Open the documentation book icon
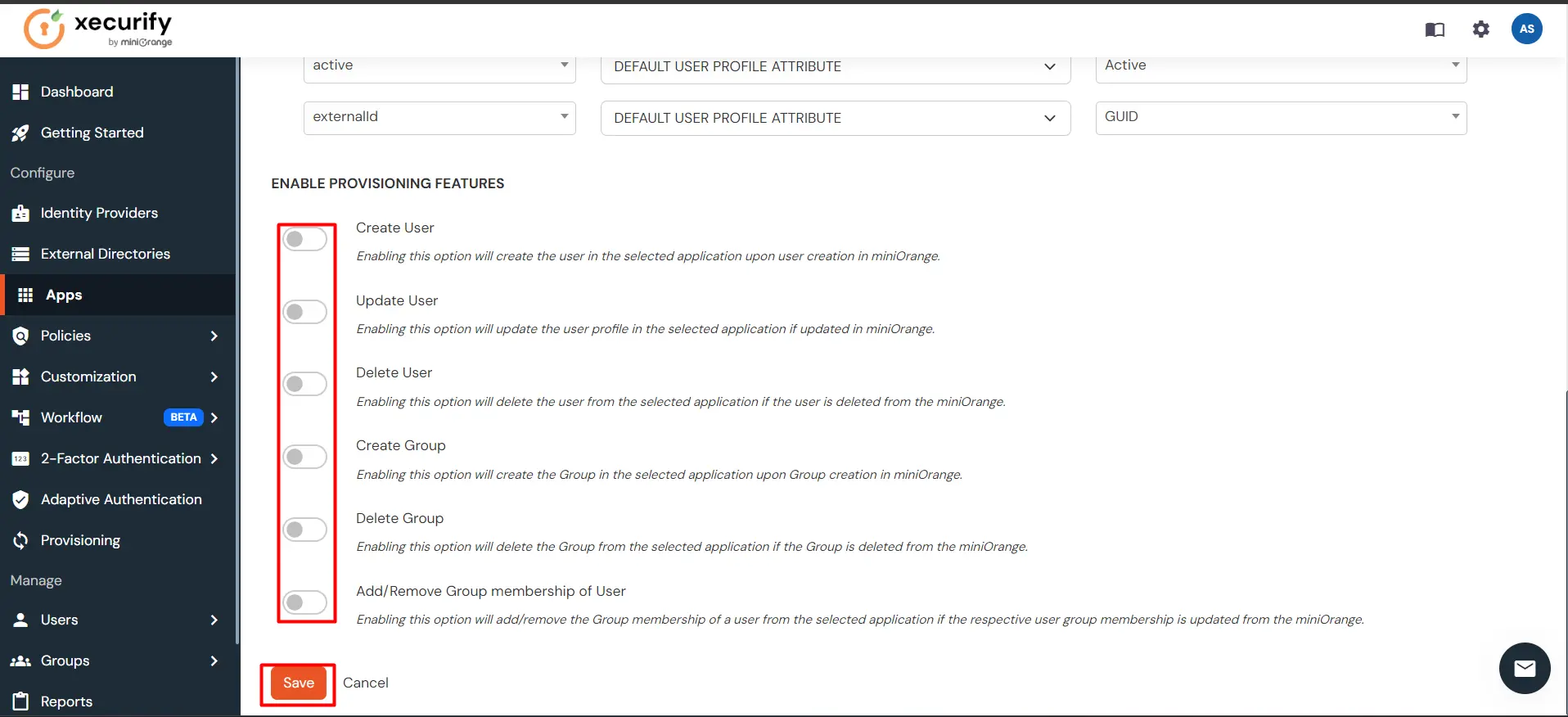The image size is (1568, 717). pyautogui.click(x=1435, y=29)
